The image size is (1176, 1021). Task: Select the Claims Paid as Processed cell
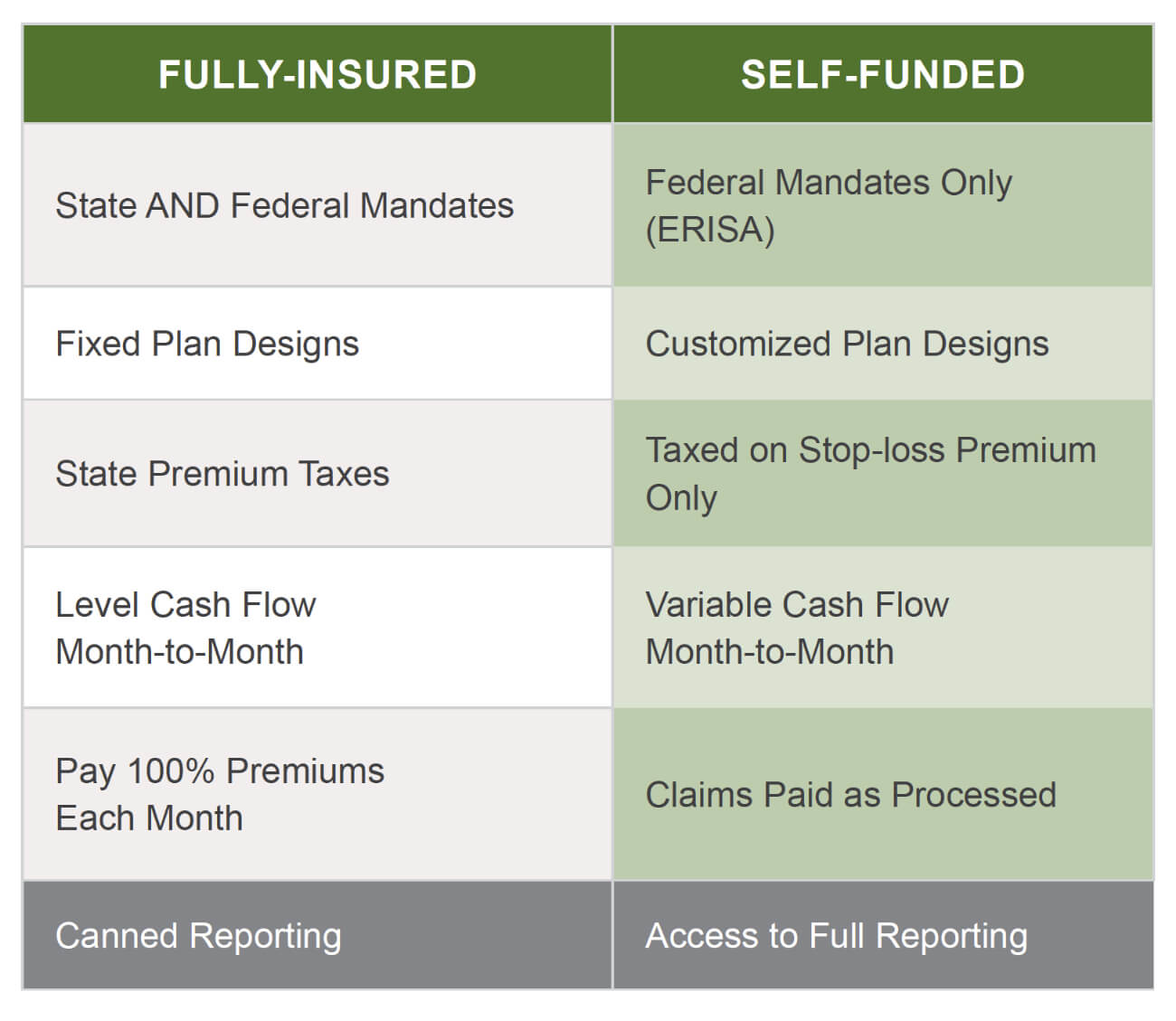click(x=883, y=794)
